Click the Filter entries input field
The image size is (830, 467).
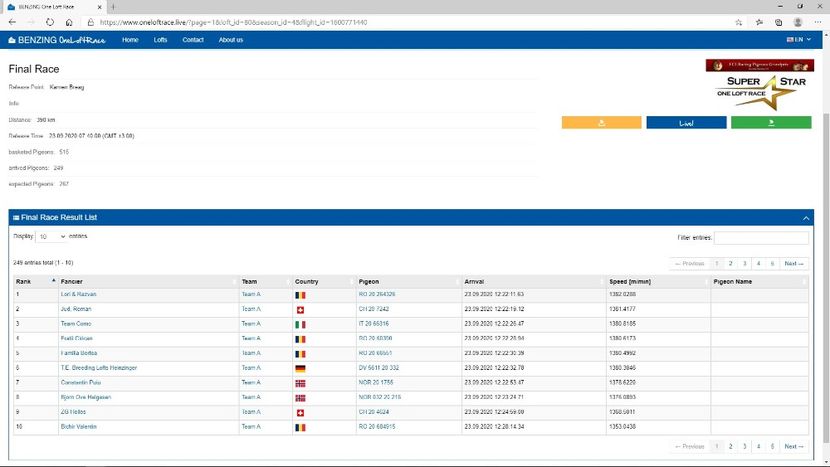(x=760, y=238)
